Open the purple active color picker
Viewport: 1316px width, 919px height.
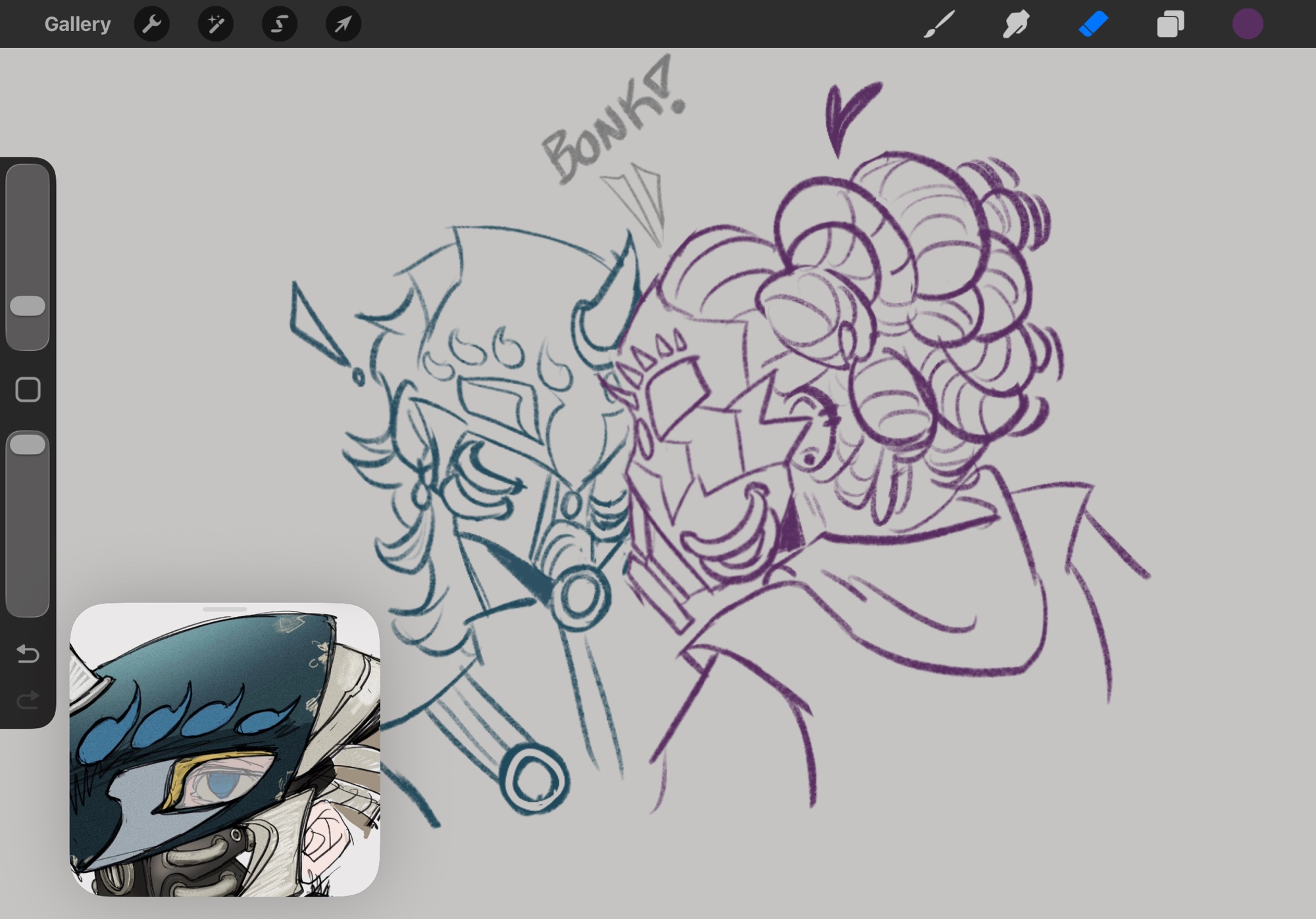(1248, 24)
